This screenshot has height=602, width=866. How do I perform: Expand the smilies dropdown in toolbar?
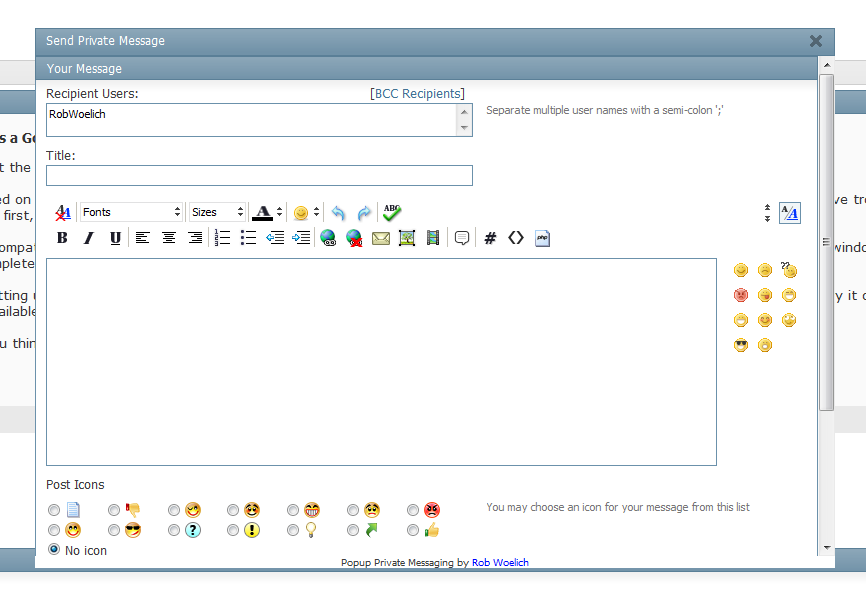[316, 212]
